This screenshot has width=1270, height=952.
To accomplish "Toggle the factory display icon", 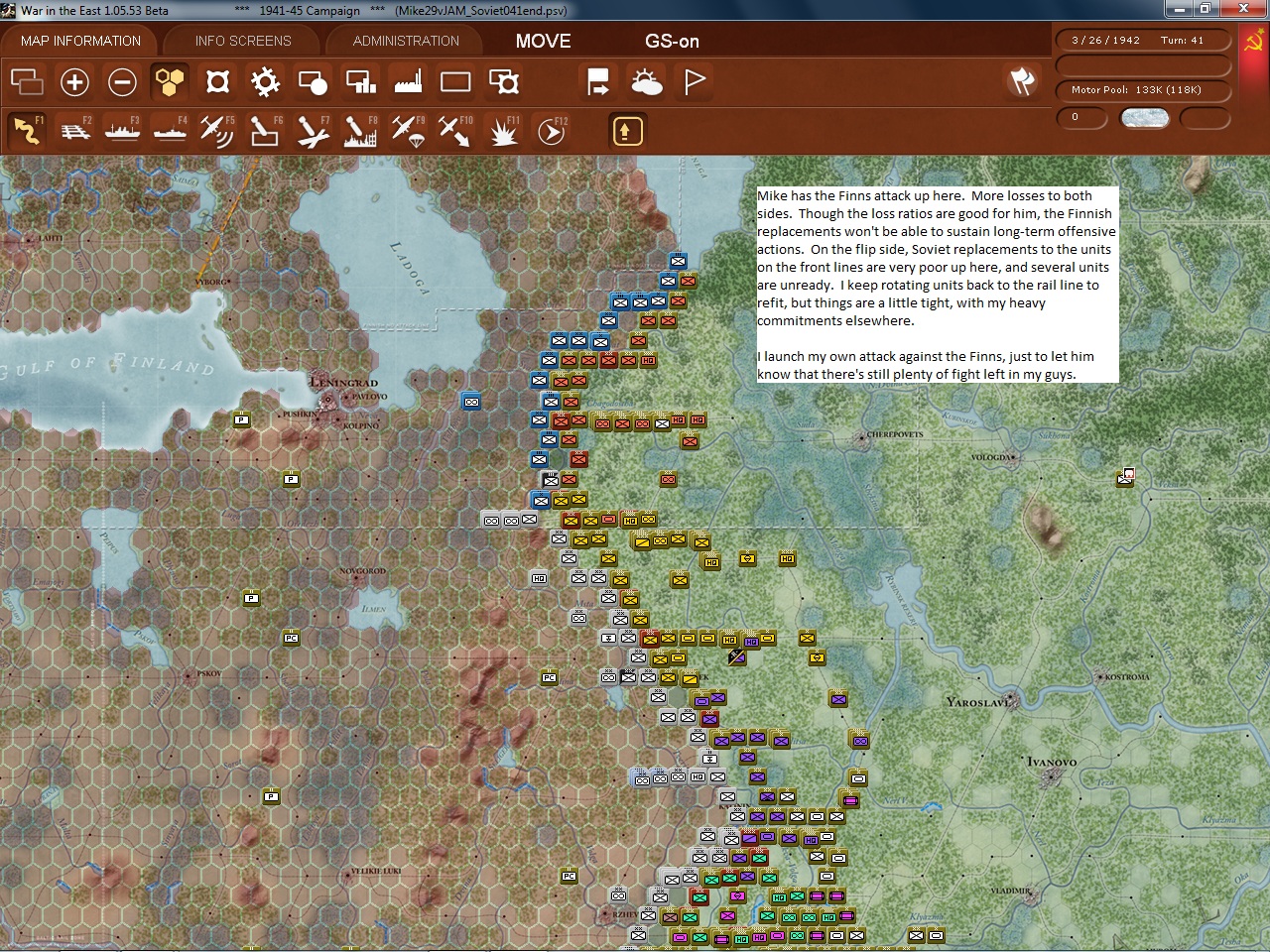I will [x=408, y=81].
